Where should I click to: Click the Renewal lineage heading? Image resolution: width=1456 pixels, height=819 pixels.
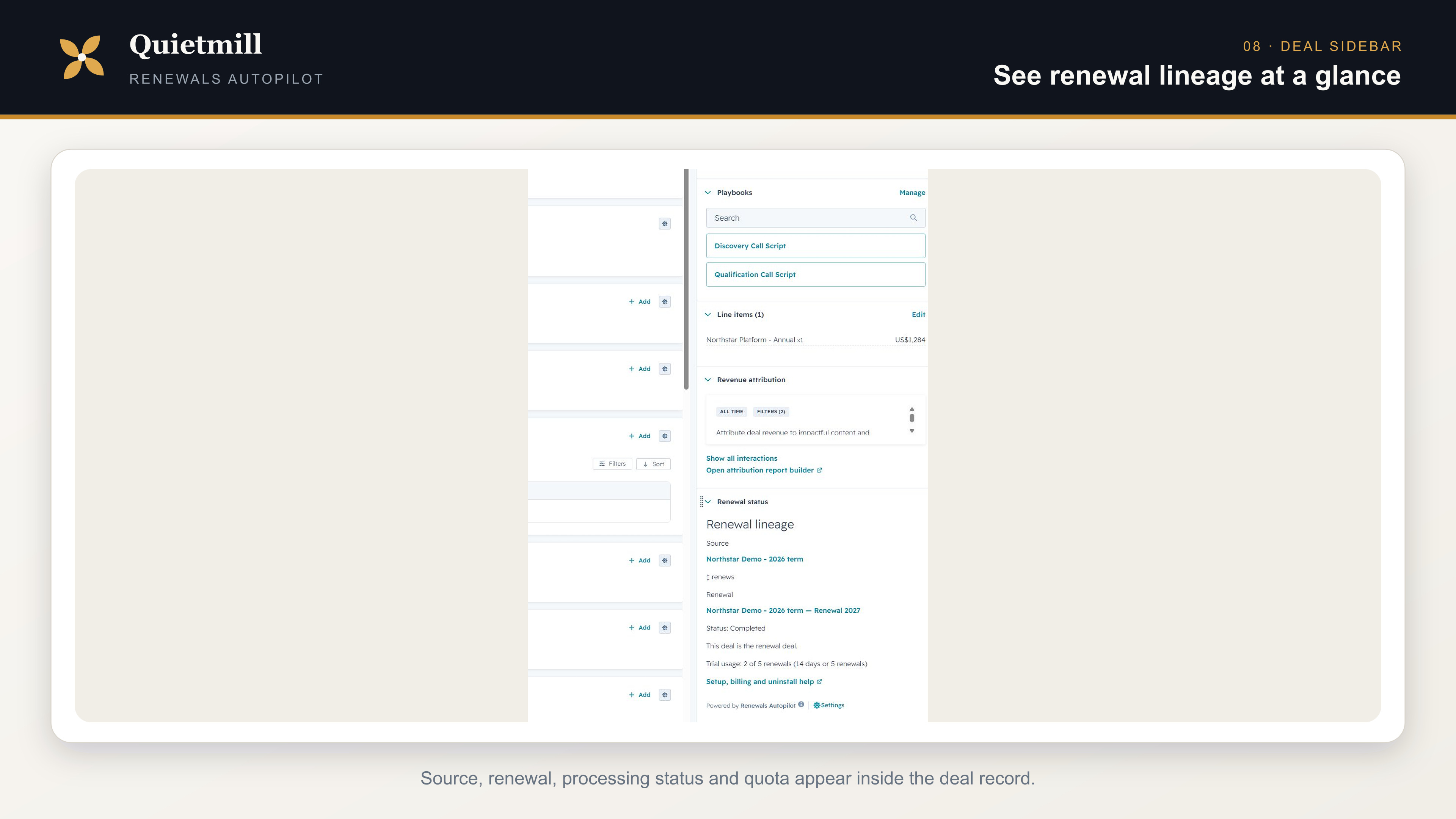(750, 524)
